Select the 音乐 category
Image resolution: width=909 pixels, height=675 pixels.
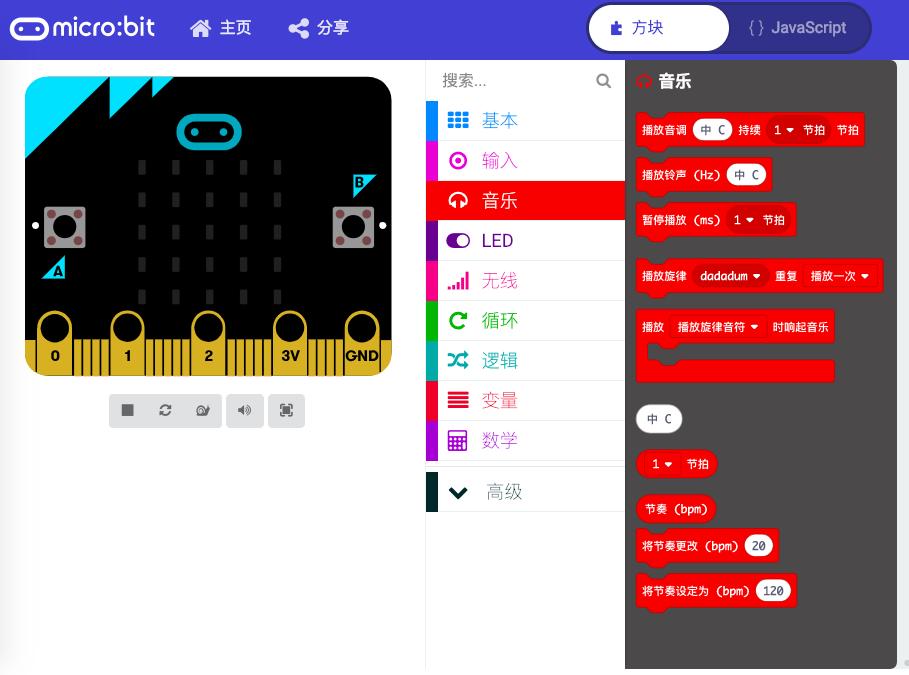point(525,201)
